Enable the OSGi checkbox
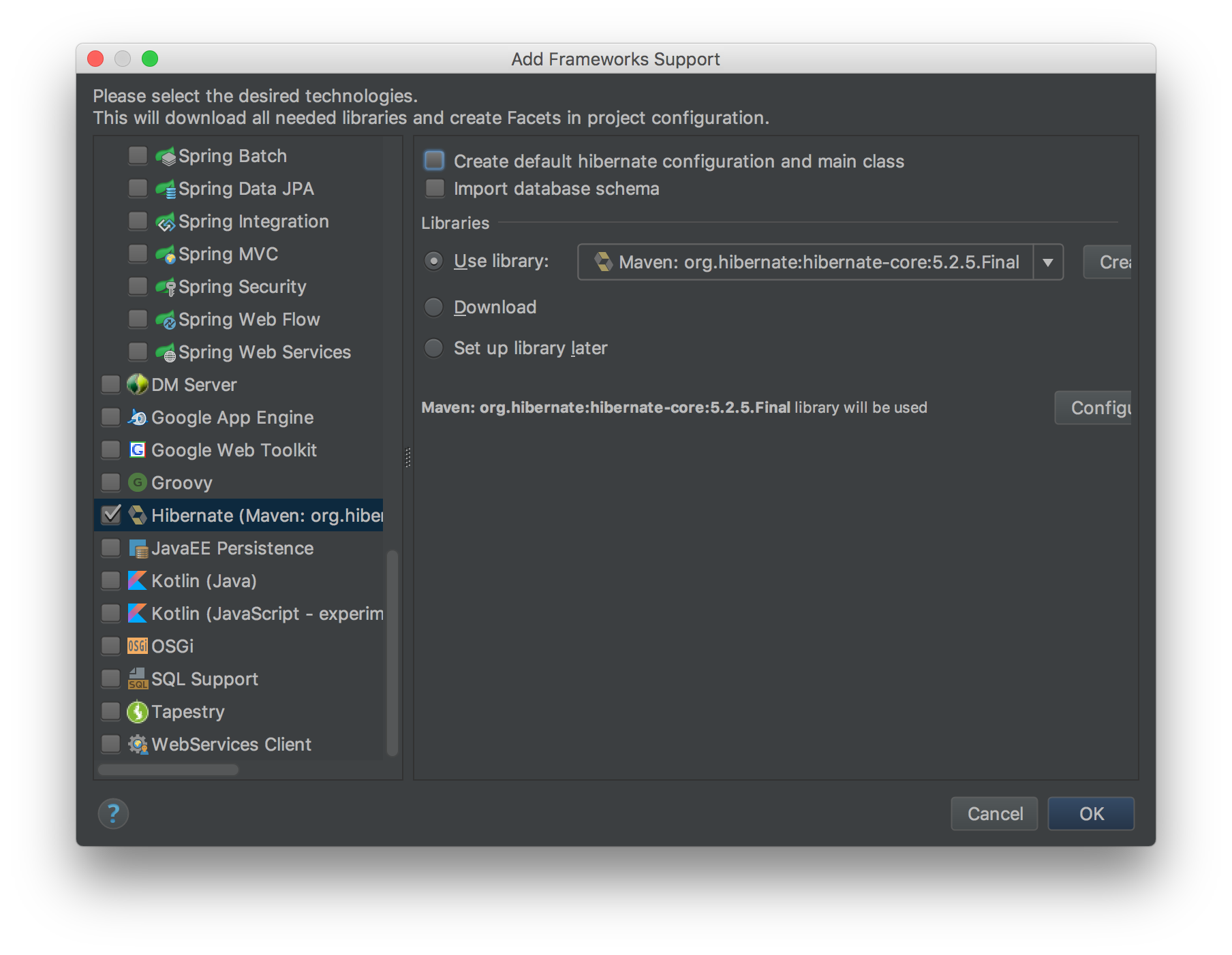 [110, 646]
